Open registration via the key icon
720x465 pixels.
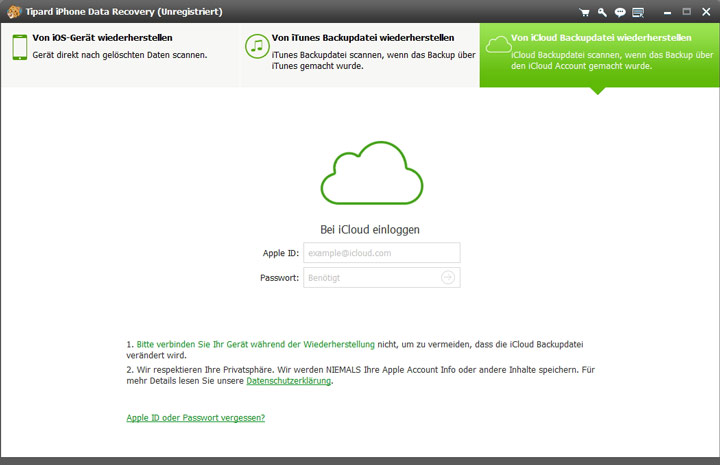pyautogui.click(x=602, y=12)
